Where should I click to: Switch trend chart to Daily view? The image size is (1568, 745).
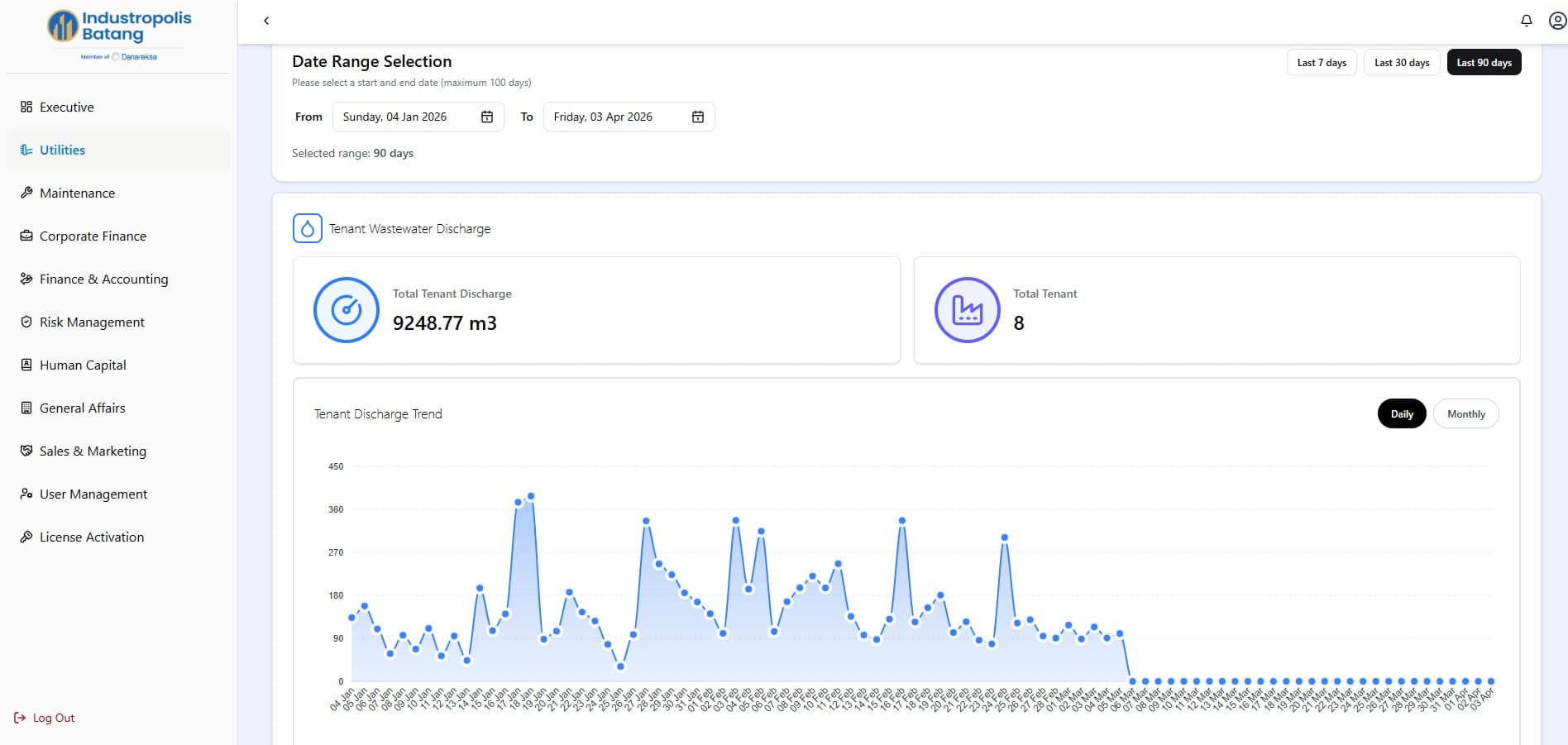pos(1402,414)
